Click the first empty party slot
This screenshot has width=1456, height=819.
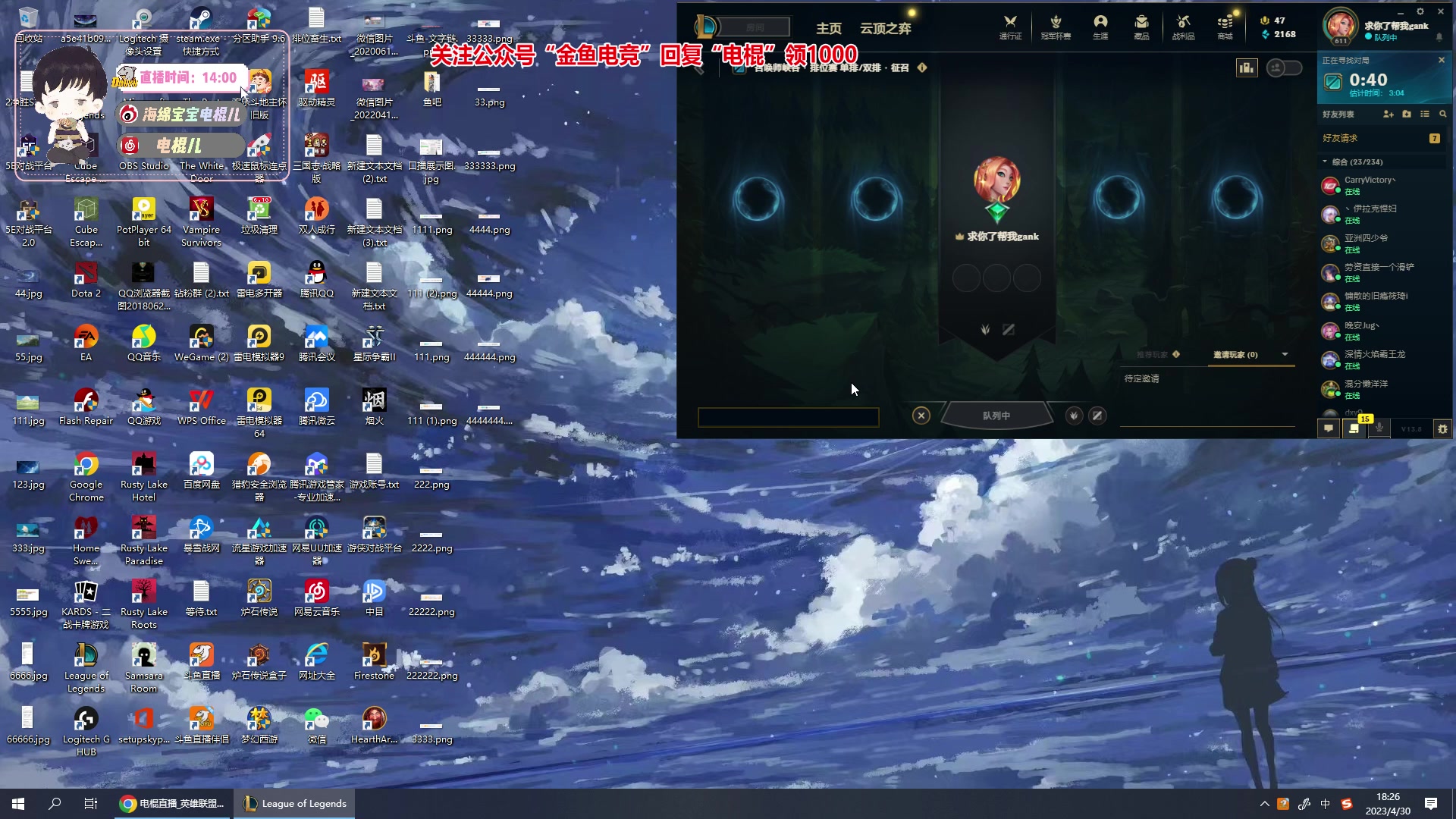point(757,199)
